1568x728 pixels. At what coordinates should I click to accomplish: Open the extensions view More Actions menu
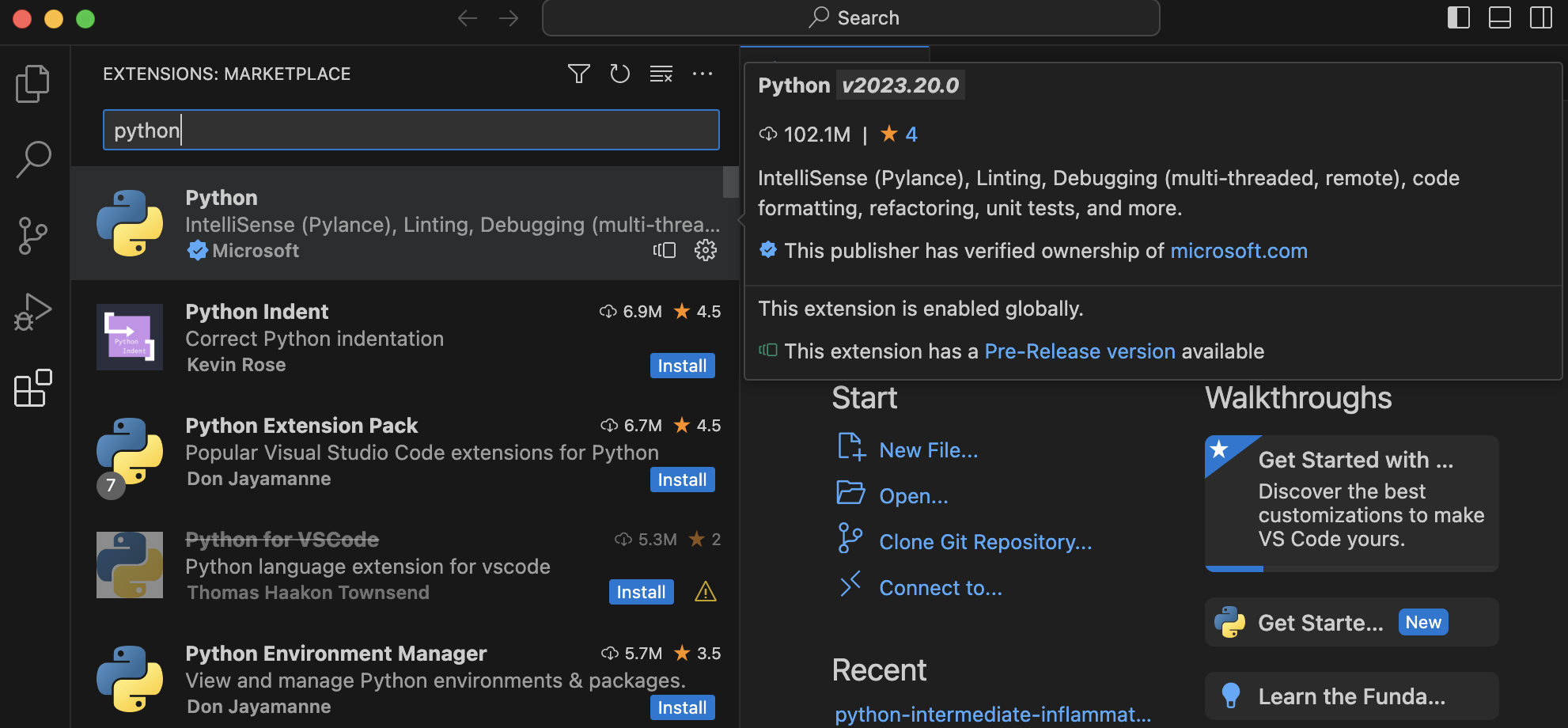tap(703, 74)
